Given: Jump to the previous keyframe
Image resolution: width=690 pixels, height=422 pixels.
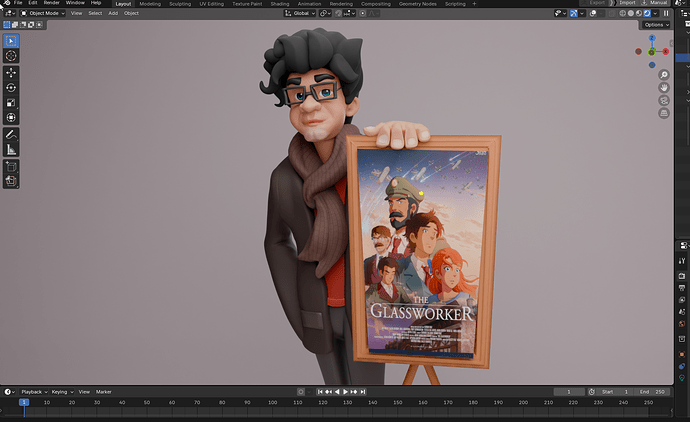Looking at the screenshot, I should click(329, 392).
